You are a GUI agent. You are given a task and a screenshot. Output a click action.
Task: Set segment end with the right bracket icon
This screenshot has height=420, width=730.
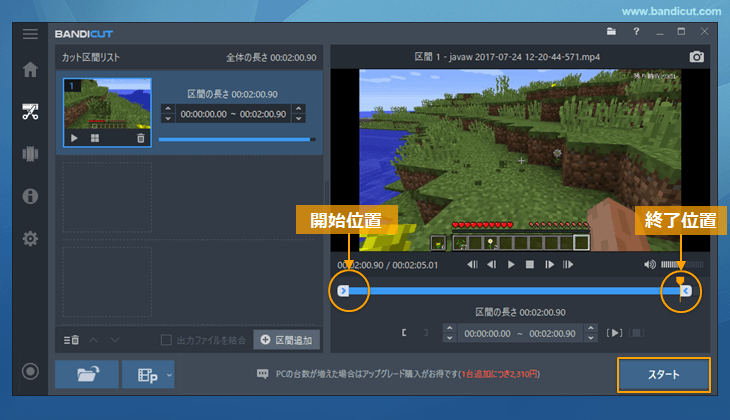tap(426, 332)
